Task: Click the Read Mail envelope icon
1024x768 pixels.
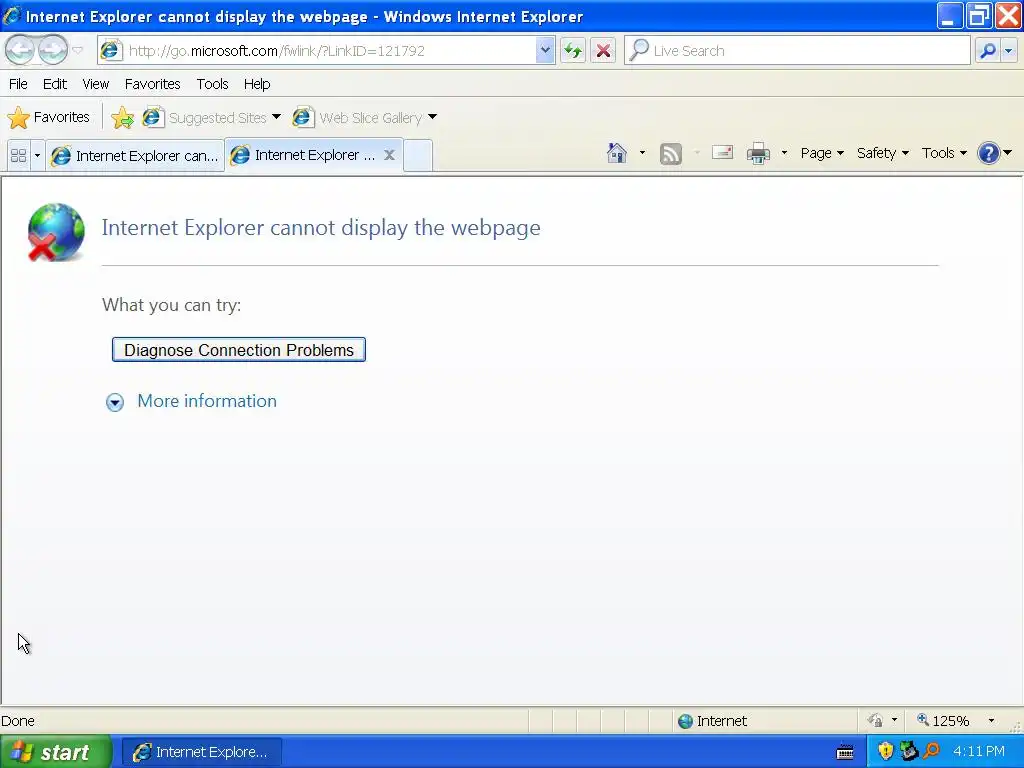Action: click(x=722, y=153)
